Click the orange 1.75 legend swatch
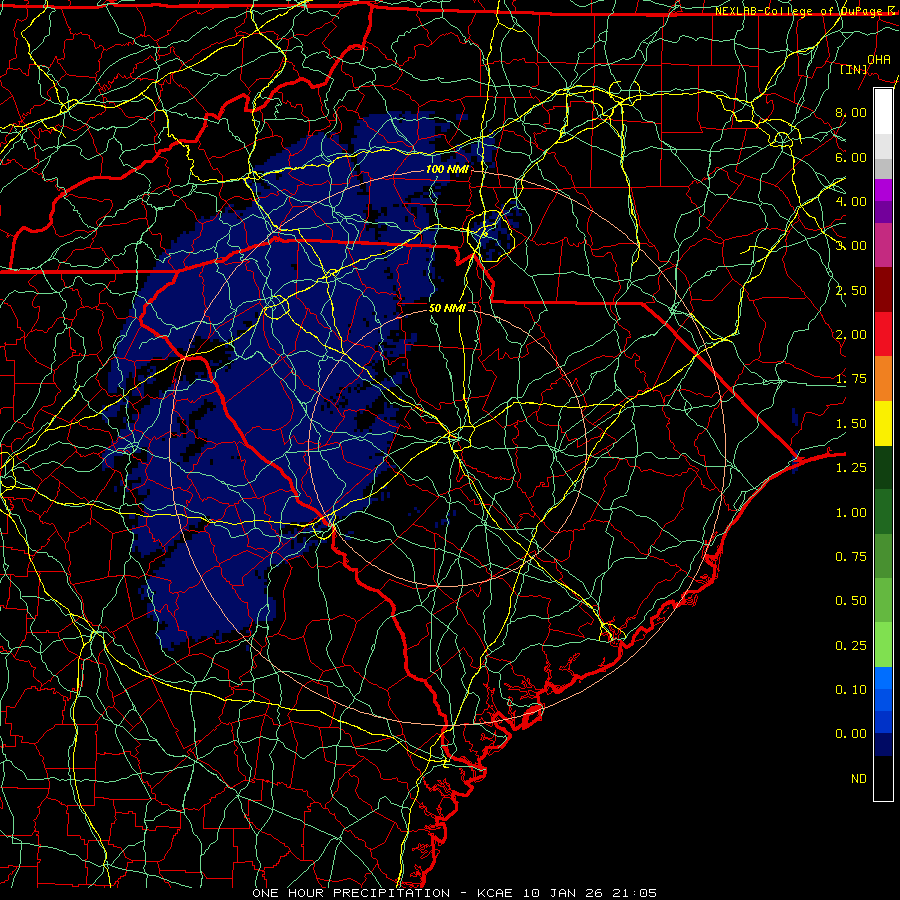Viewport: 900px width, 900px height. click(883, 379)
